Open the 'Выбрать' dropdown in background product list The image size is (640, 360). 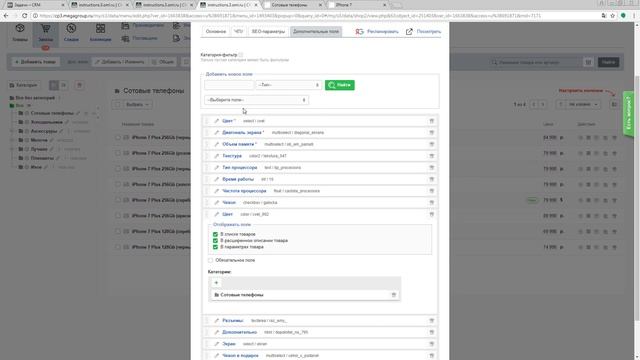click(137, 105)
